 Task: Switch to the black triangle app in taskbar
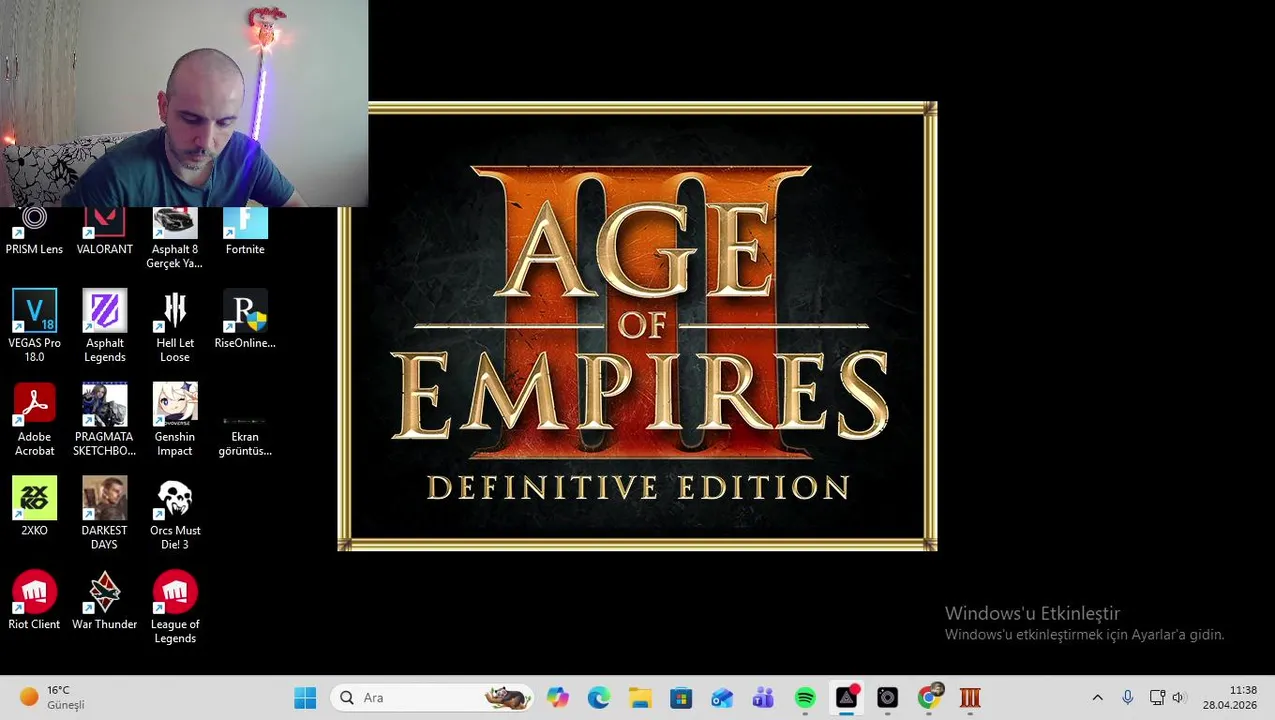pos(847,698)
